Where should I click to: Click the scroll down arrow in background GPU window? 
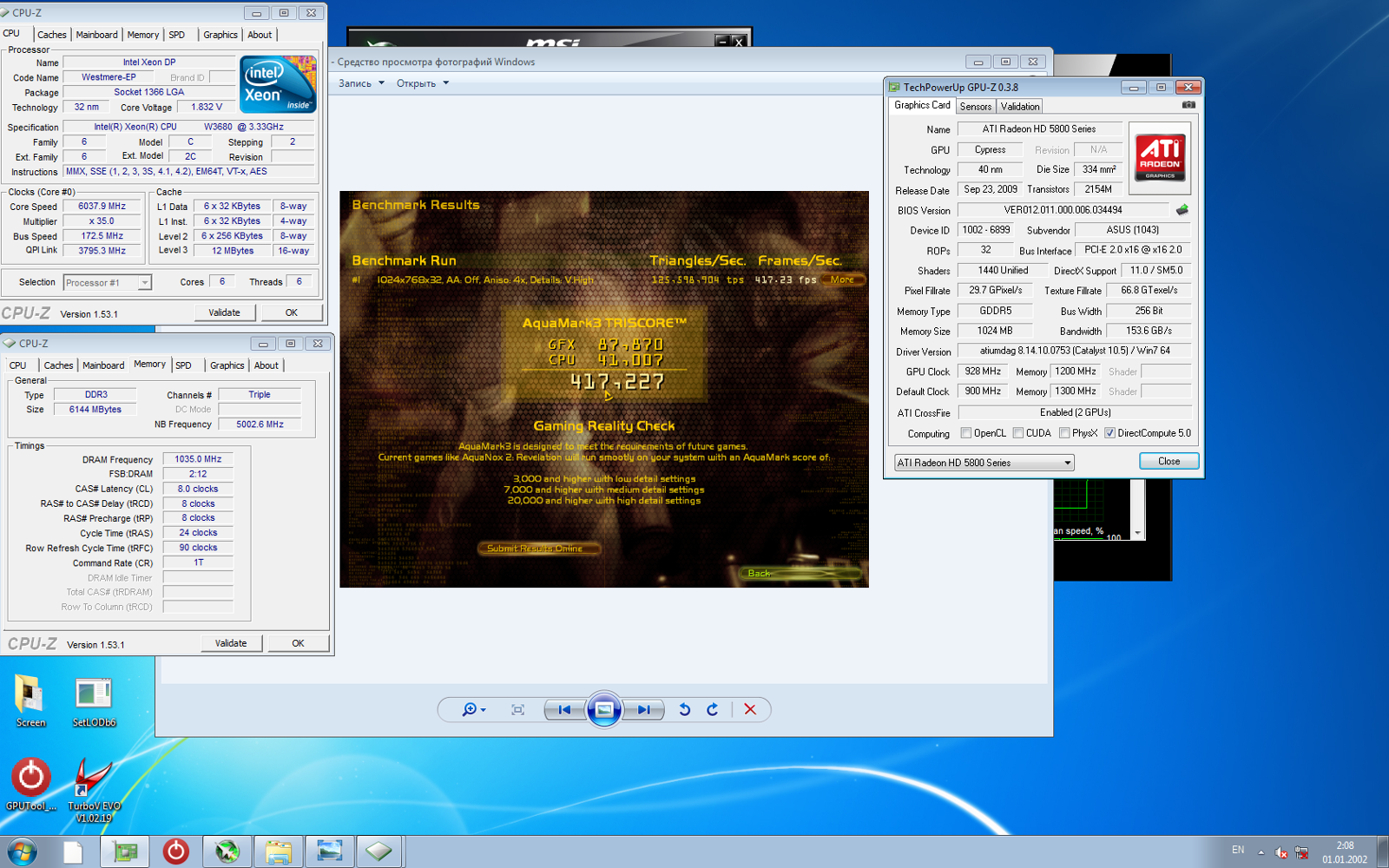click(x=1137, y=533)
